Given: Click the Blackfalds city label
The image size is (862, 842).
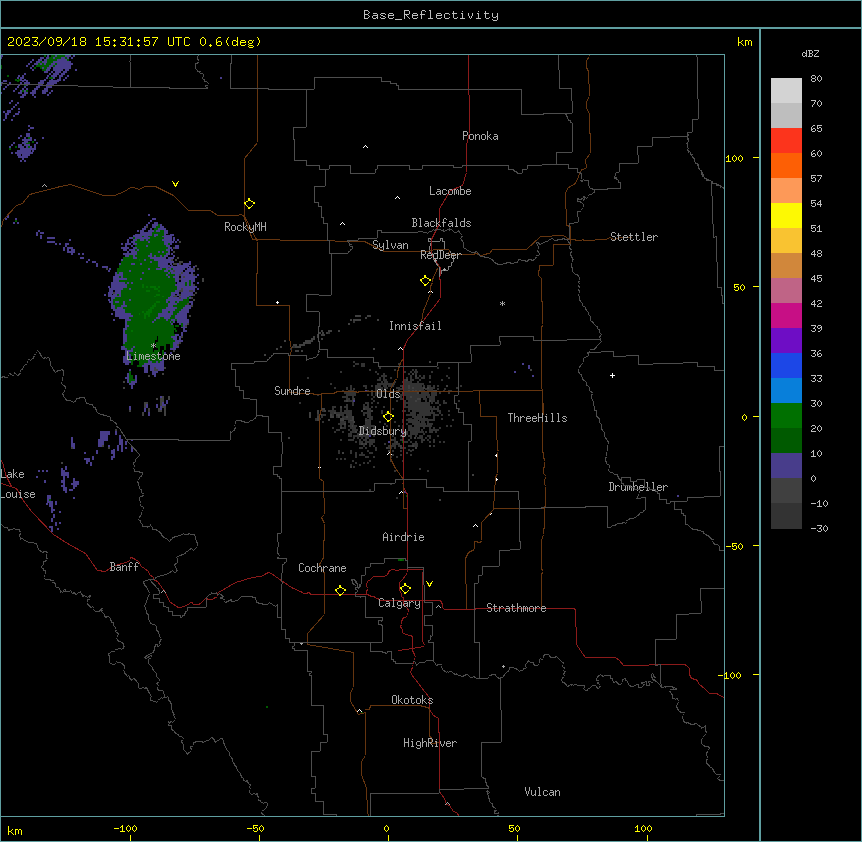Looking at the screenshot, I should point(441,223).
